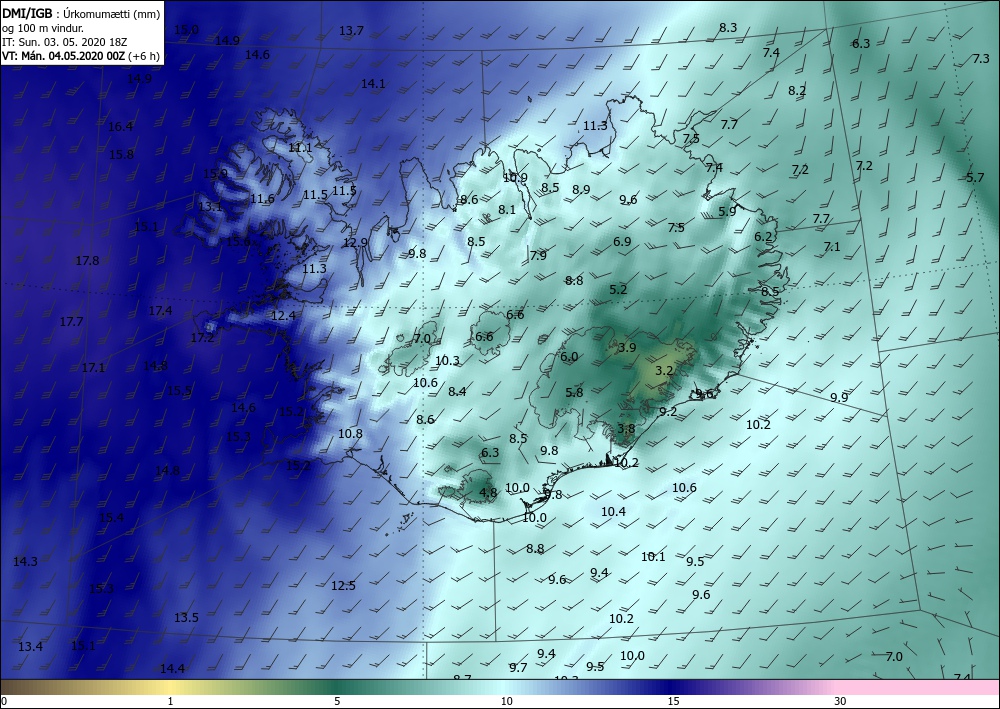1000x709 pixels.
Task: Select the map value 4.8
Action: 488,492
